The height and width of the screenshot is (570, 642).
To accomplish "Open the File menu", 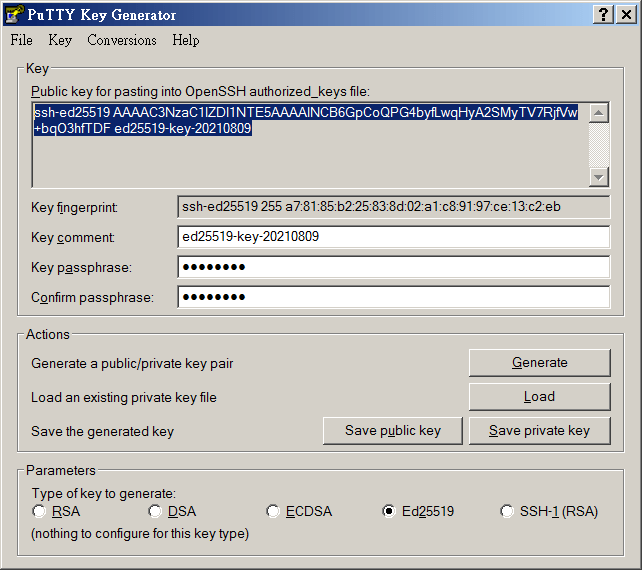I will point(21,40).
